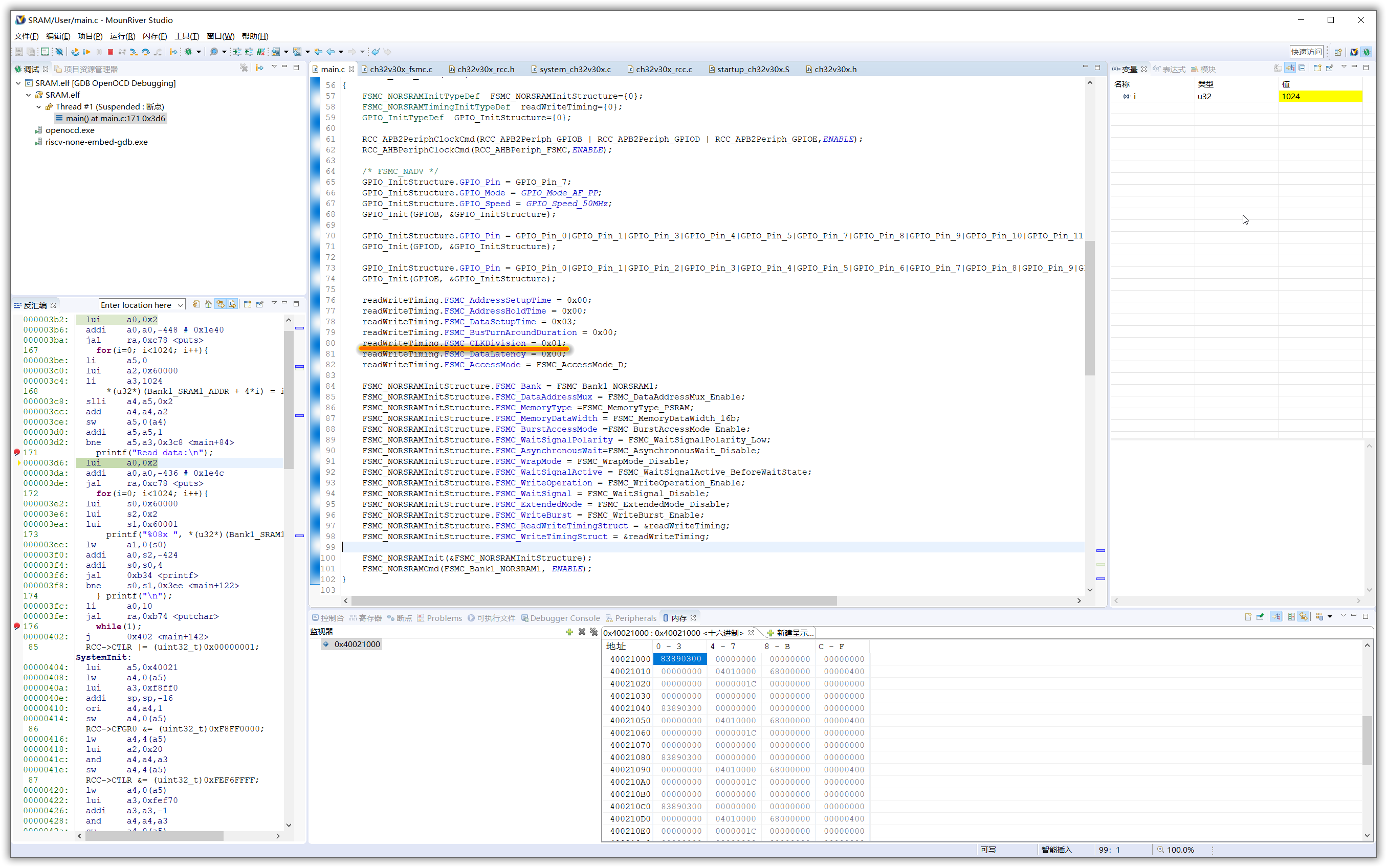Click the green bug Debug icon

[x=188, y=52]
